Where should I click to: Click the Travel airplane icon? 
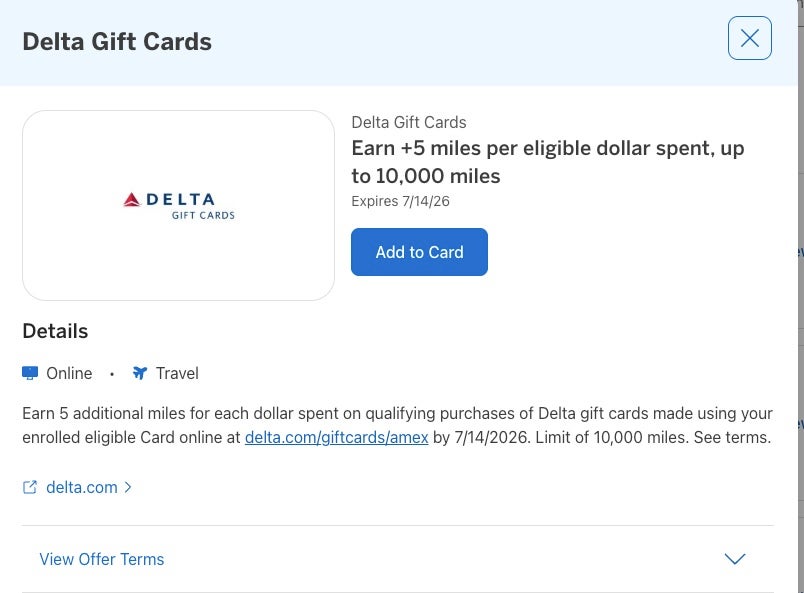coord(140,373)
